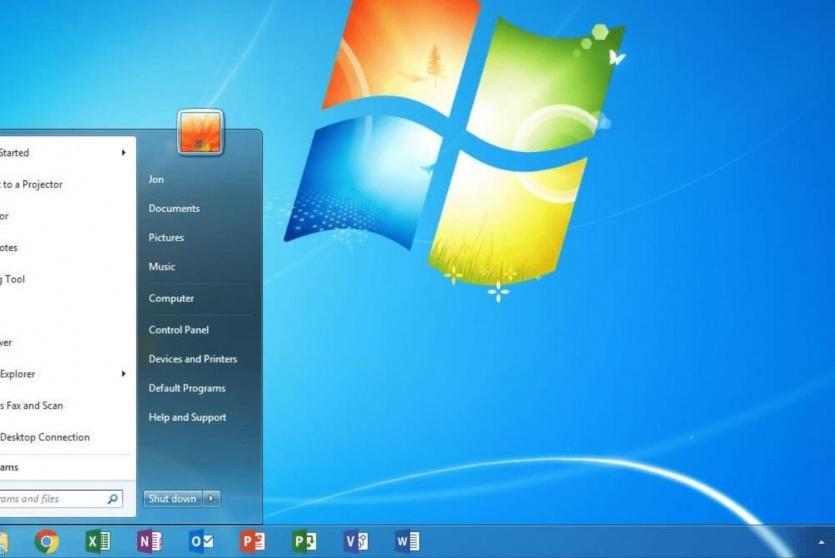The width and height of the screenshot is (835, 558).
Task: Click the user account flower picture
Action: click(200, 132)
